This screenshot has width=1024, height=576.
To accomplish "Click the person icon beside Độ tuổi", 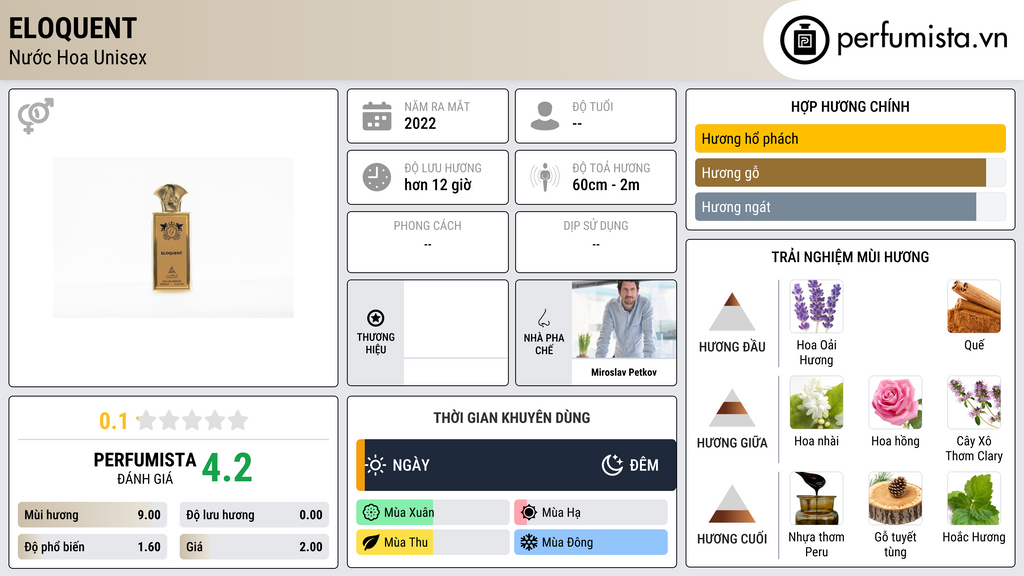I will coord(545,116).
